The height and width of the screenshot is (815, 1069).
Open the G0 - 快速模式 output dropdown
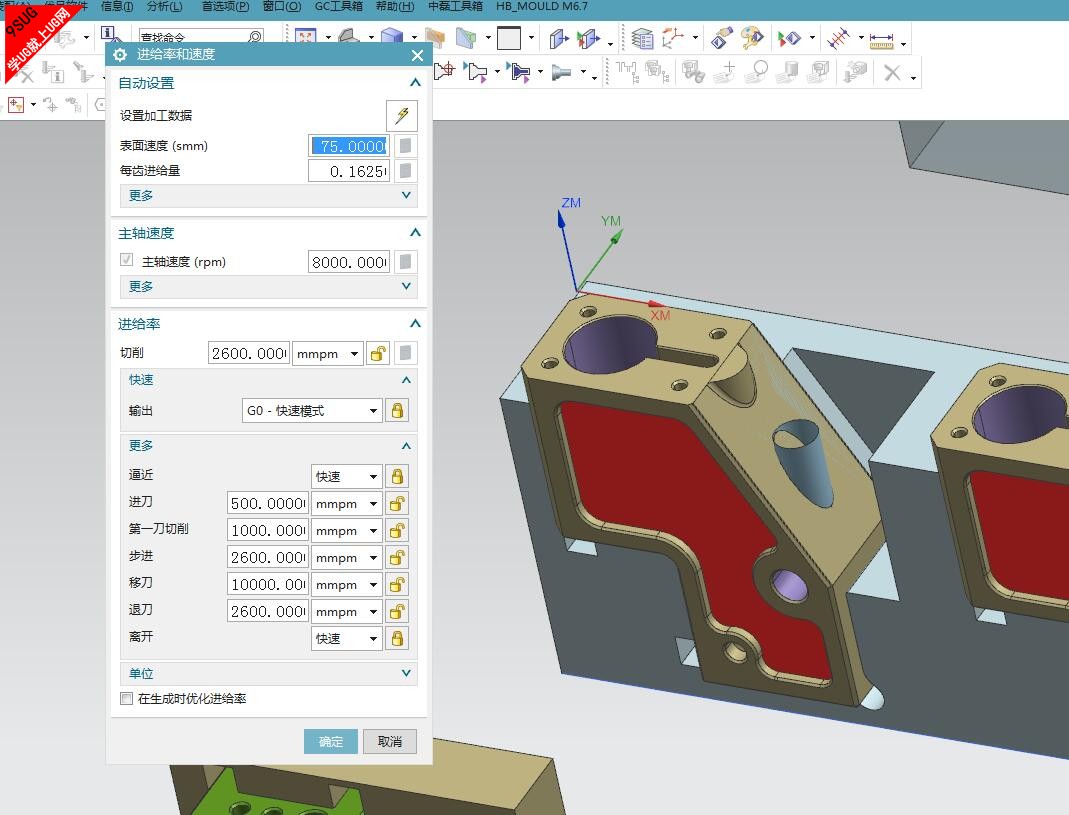pyautogui.click(x=312, y=411)
